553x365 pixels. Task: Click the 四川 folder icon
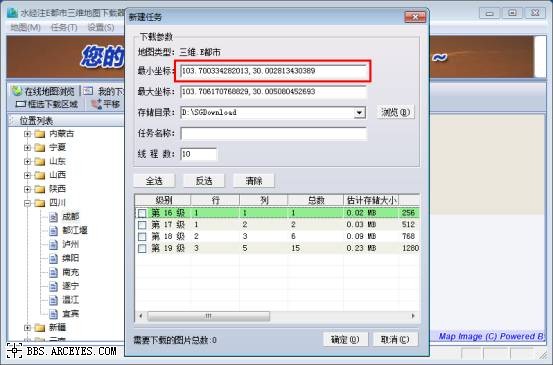point(40,203)
